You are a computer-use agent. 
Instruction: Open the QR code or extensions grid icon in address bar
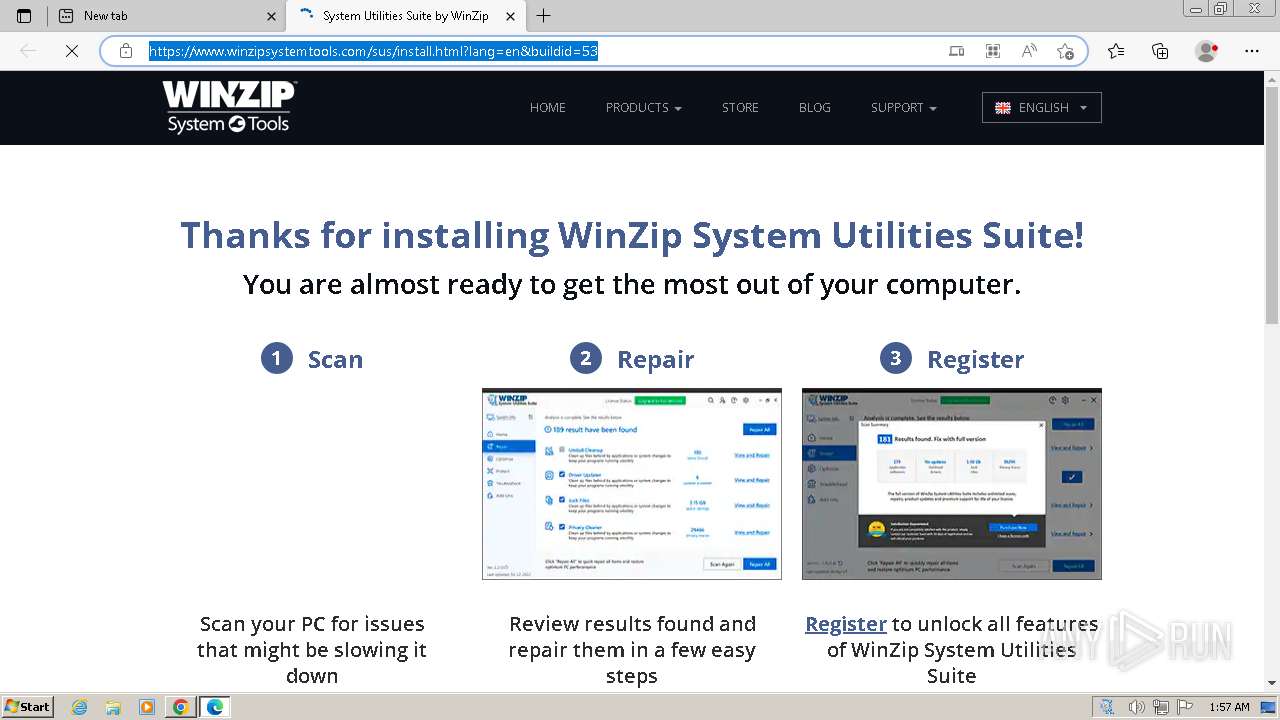(x=993, y=51)
